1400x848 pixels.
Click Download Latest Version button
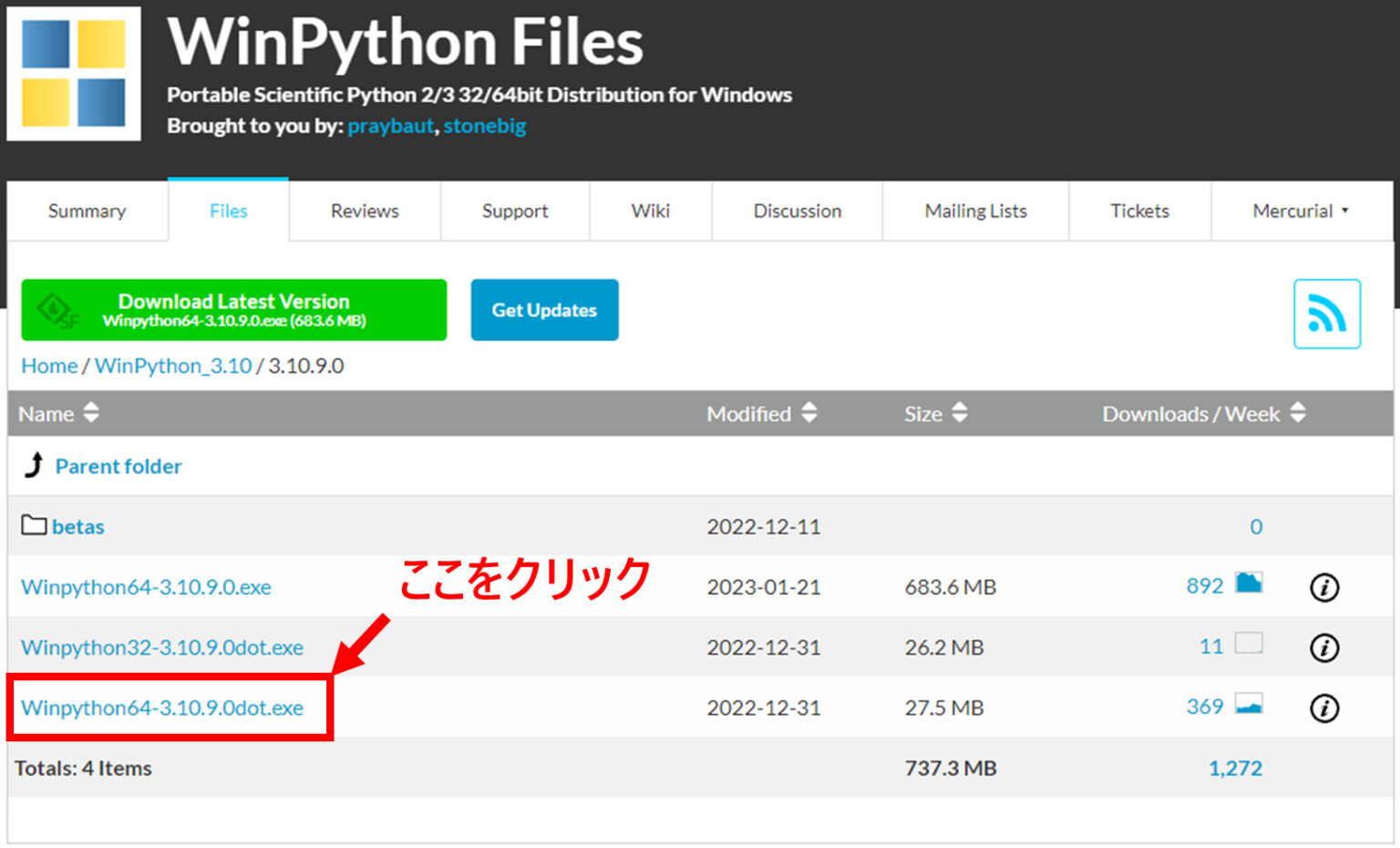coord(232,310)
